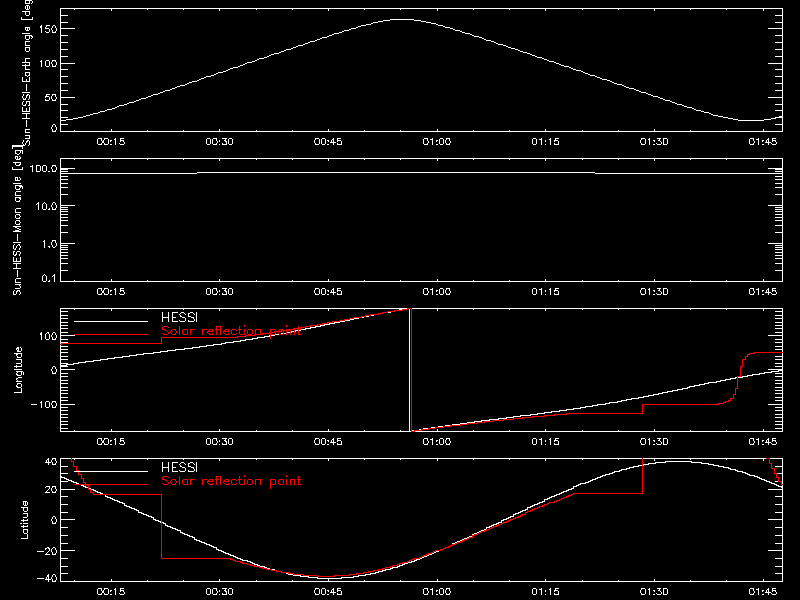Click 00:45 time label under Latitude plot
This screenshot has height=600, width=800.
pyautogui.click(x=328, y=592)
